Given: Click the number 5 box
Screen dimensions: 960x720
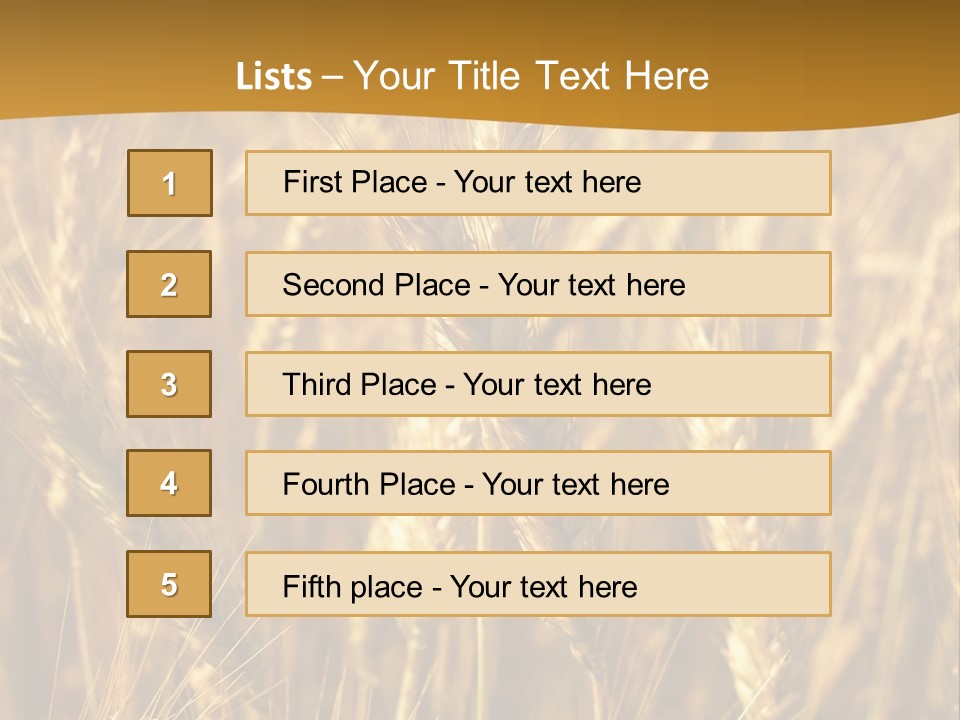Looking at the screenshot, I should tap(169, 584).
